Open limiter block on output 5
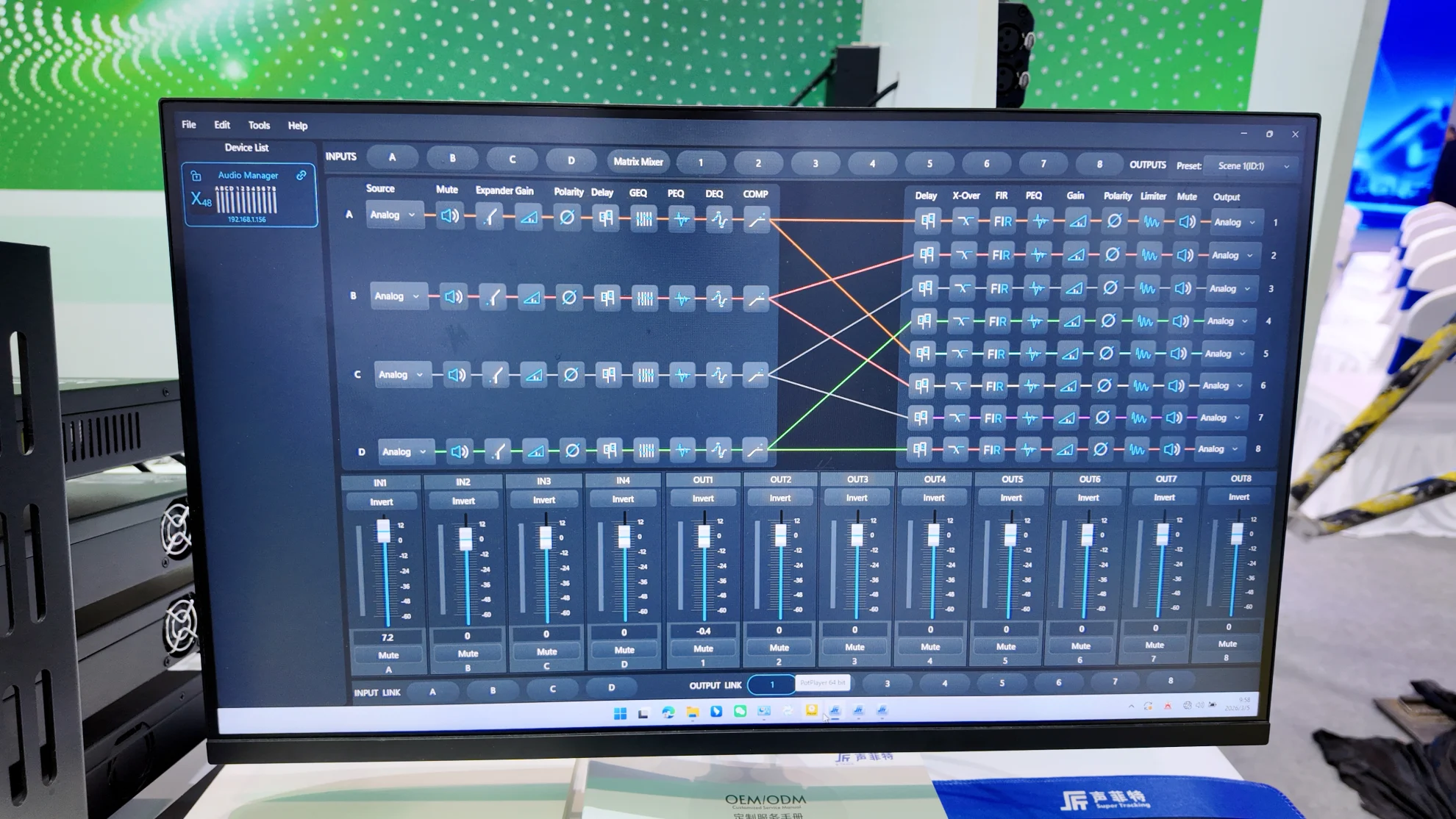This screenshot has width=1456, height=819. click(1142, 354)
